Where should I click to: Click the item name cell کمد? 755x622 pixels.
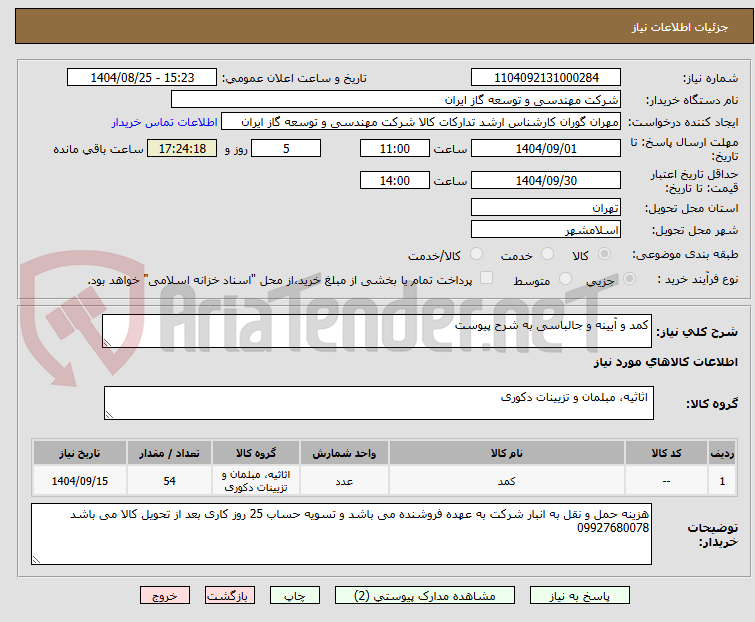(x=507, y=480)
